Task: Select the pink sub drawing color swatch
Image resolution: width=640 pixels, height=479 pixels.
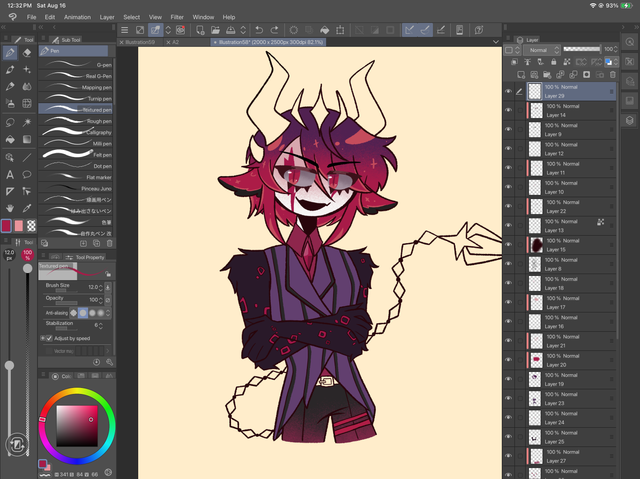Action: click(19, 226)
